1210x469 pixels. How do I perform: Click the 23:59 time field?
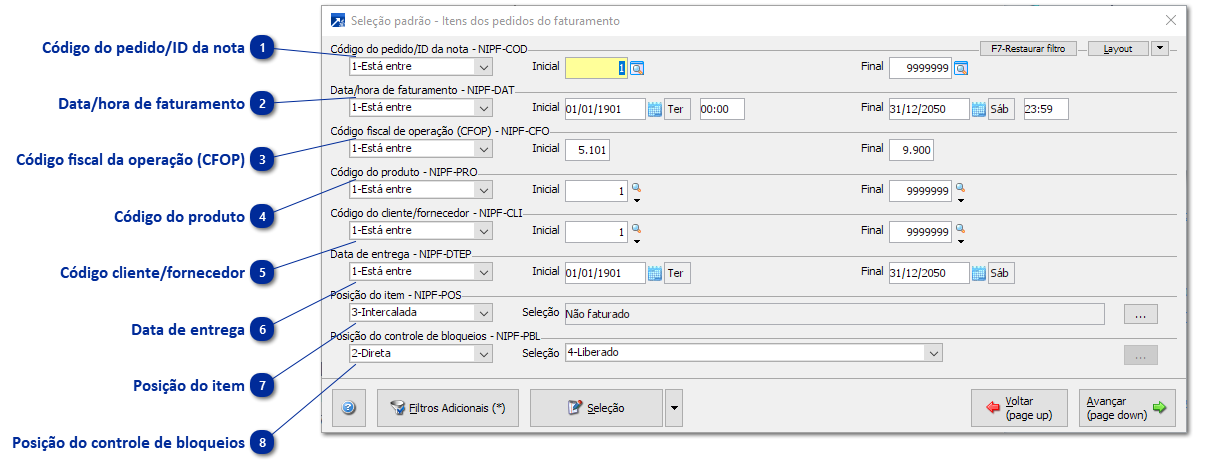click(1046, 108)
